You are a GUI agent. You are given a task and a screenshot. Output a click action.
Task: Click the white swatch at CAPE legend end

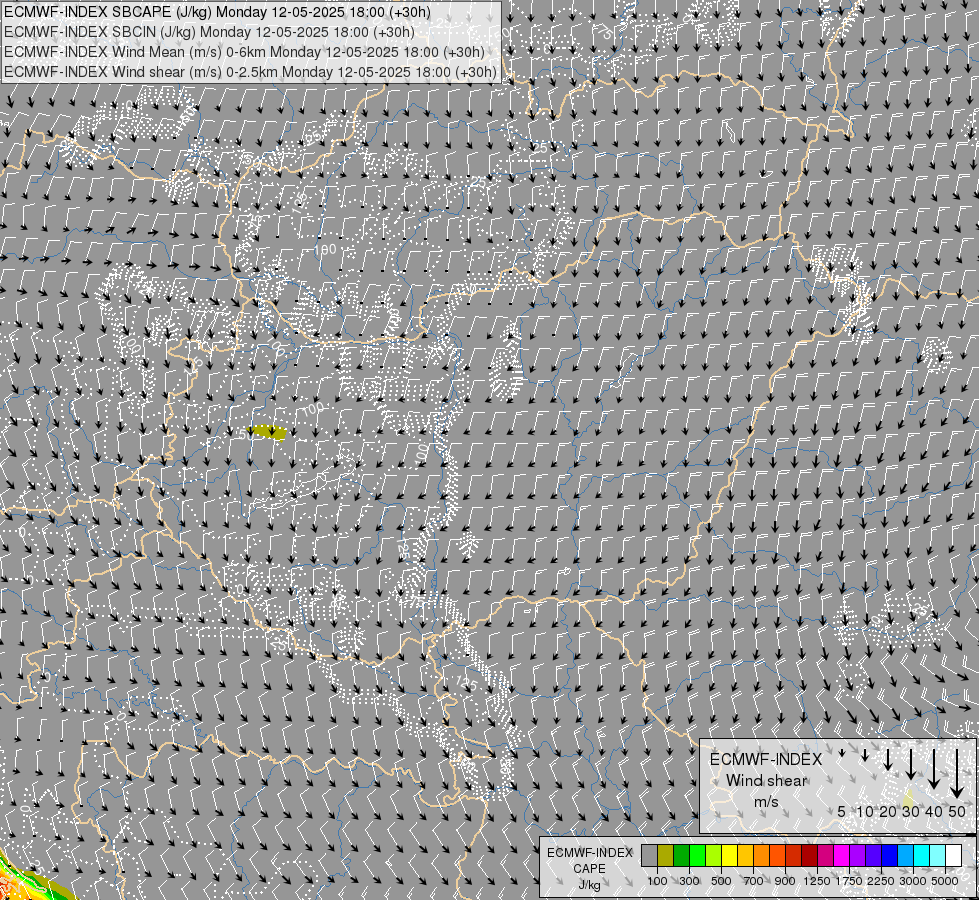pos(954,856)
